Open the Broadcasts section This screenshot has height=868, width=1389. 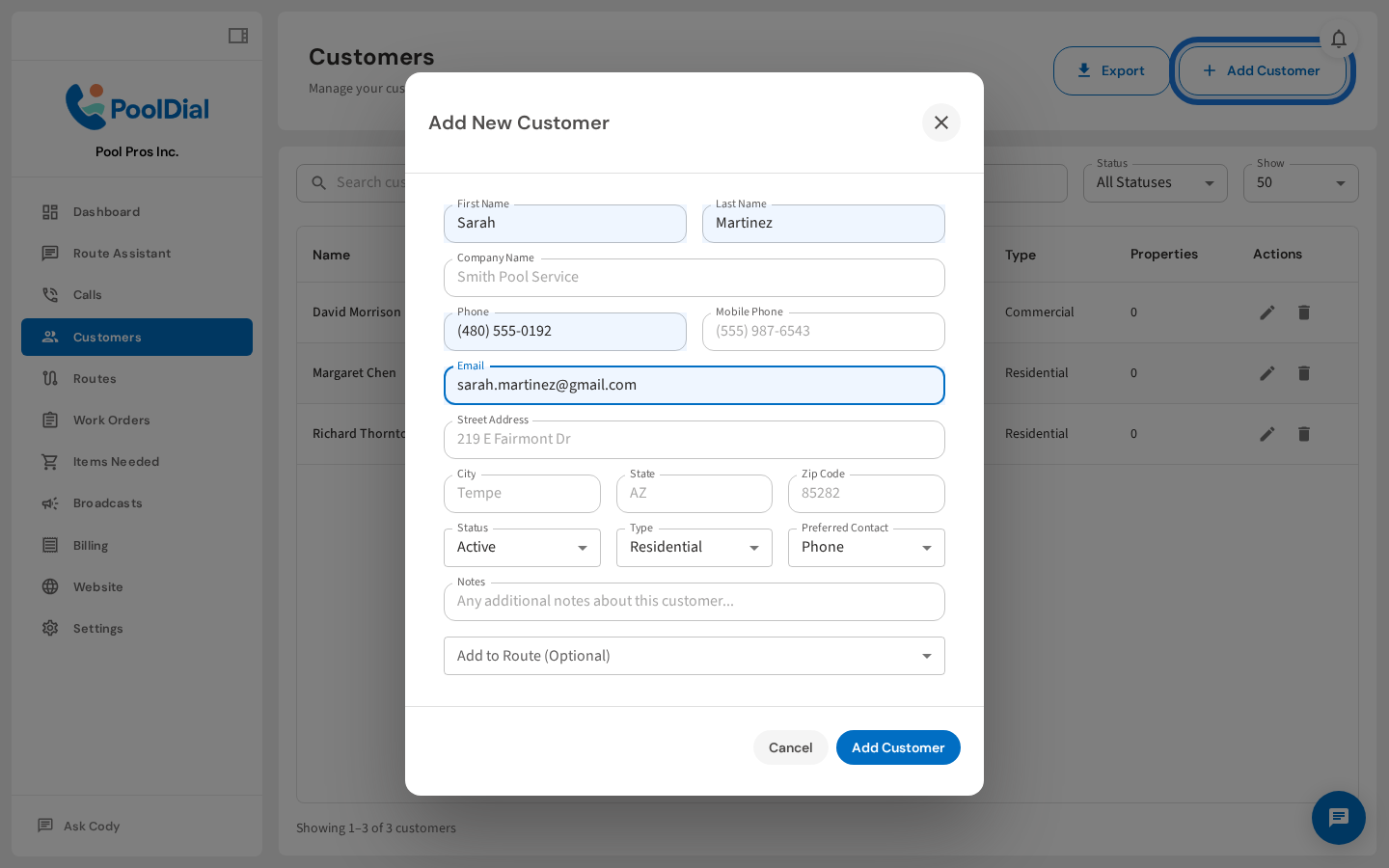click(107, 502)
